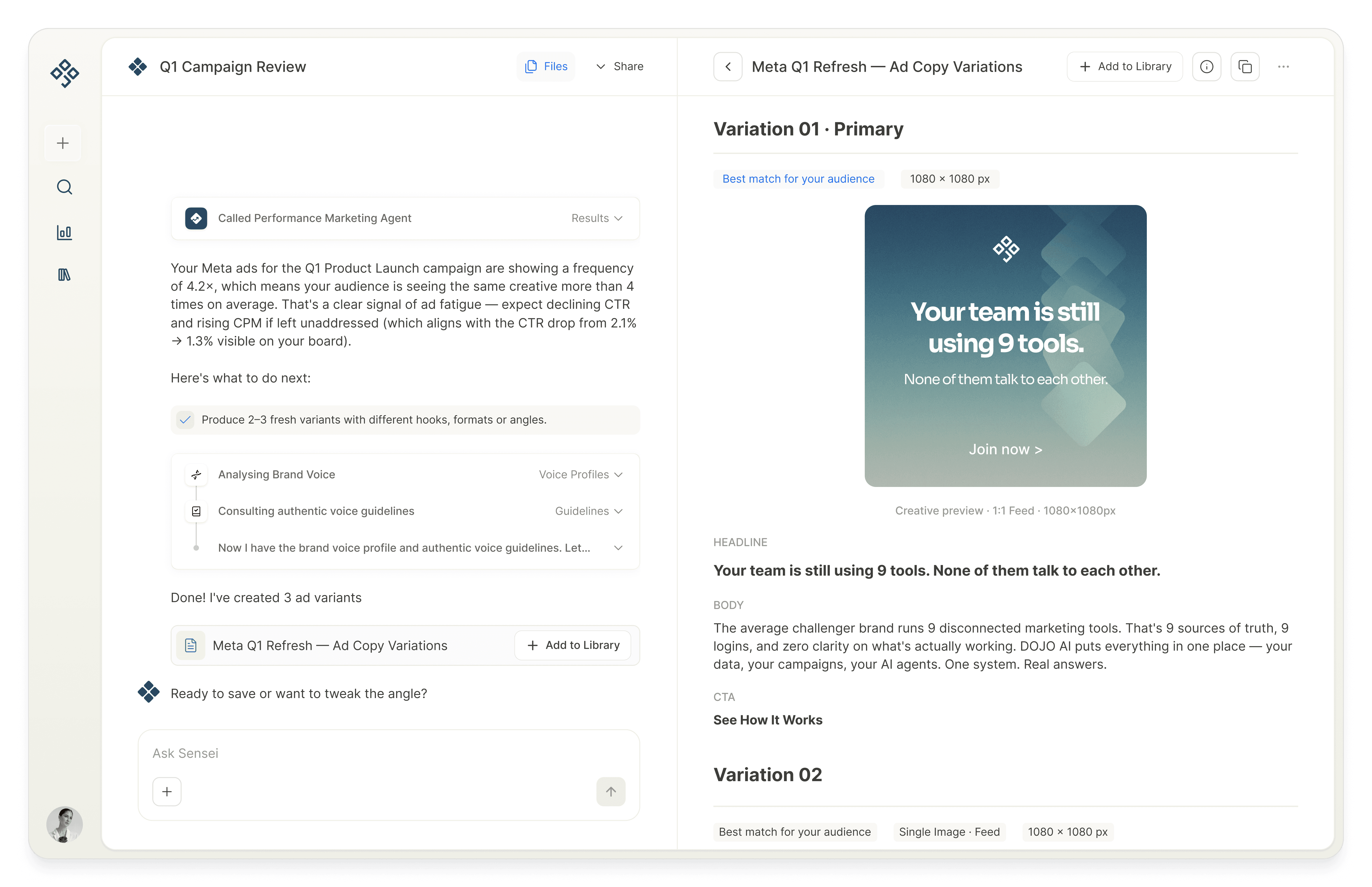
Task: Open your profile avatar
Action: (x=64, y=824)
